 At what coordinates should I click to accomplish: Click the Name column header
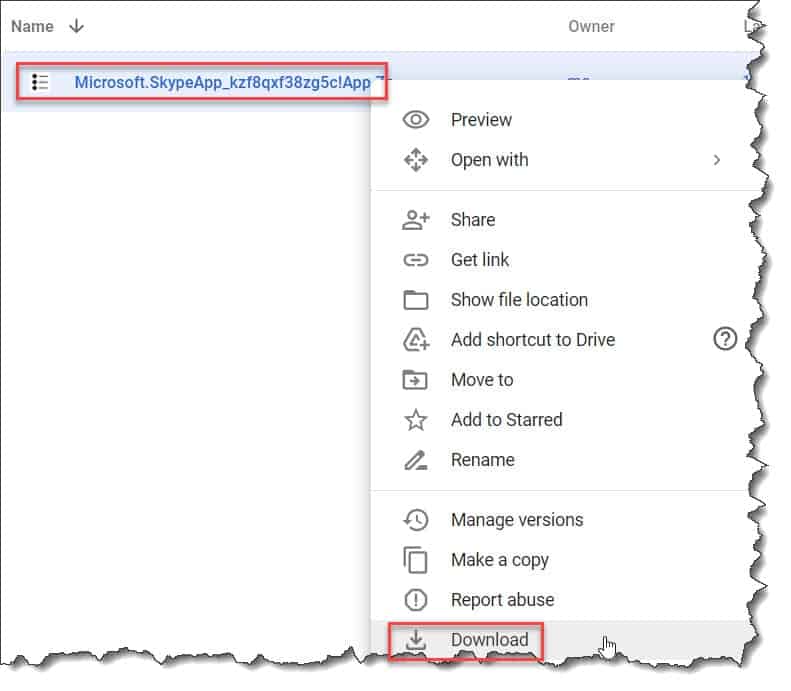pyautogui.click(x=32, y=26)
